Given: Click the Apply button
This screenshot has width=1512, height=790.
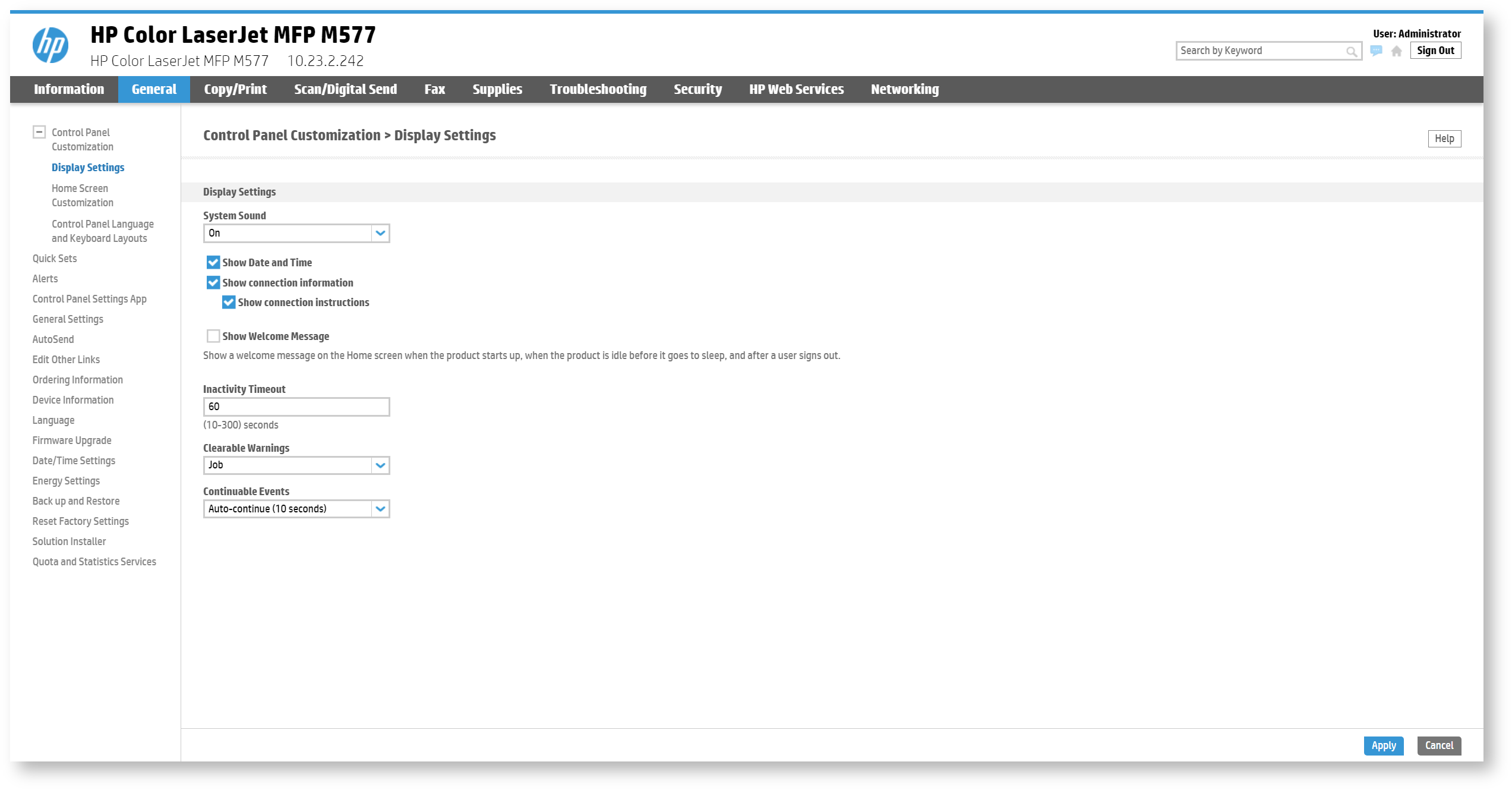Looking at the screenshot, I should 1384,745.
